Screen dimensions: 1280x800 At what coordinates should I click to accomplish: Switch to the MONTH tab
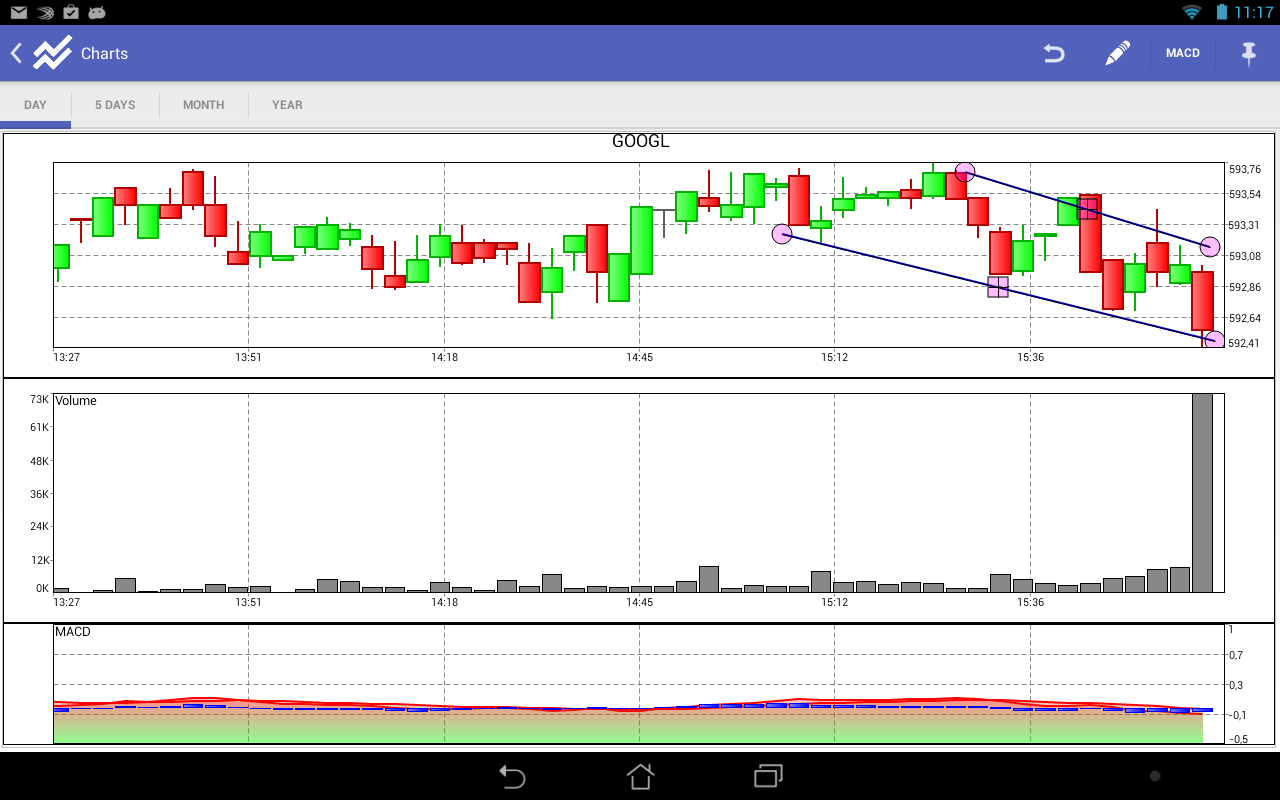tap(203, 105)
